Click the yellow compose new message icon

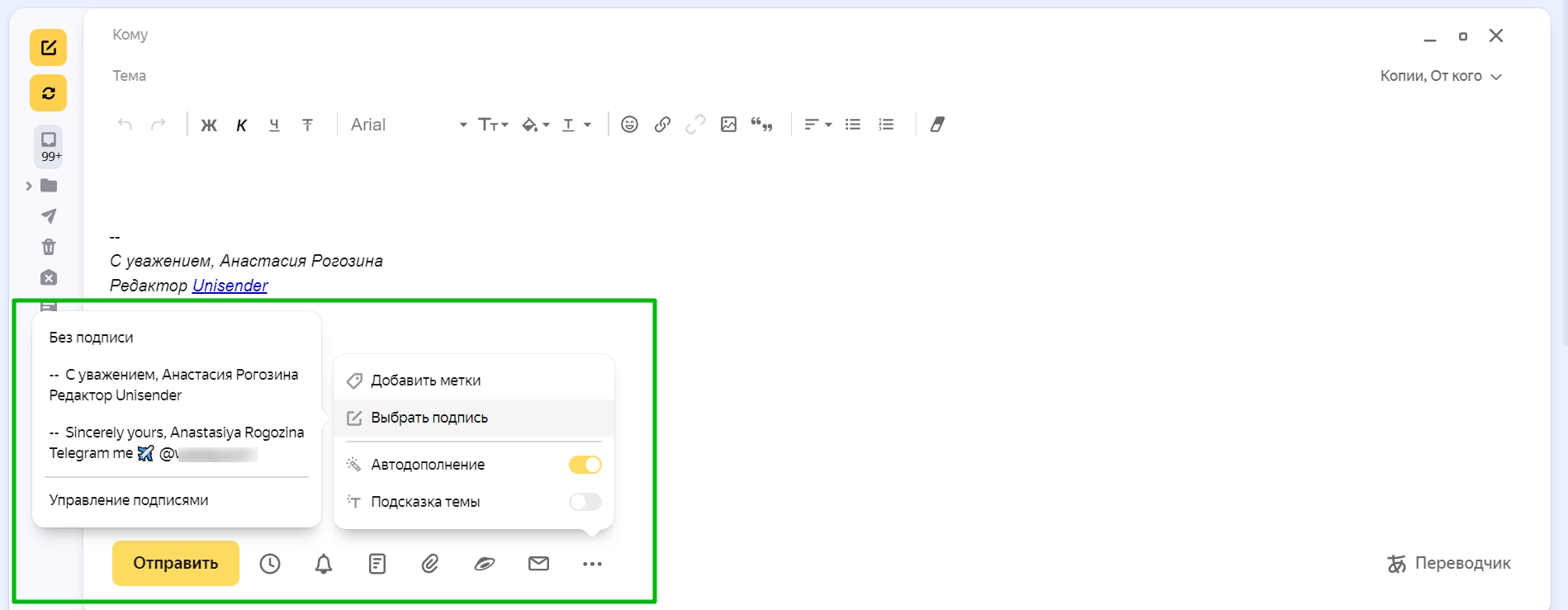point(48,48)
